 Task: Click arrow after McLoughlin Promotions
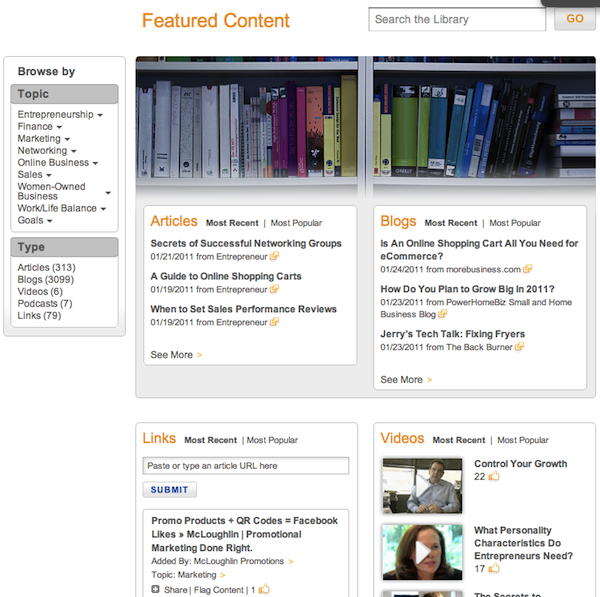[x=291, y=561]
